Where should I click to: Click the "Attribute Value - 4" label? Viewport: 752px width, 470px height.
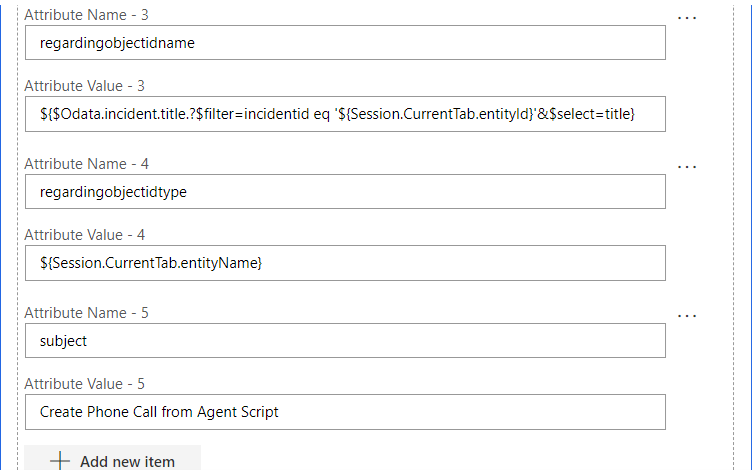[x=86, y=235]
